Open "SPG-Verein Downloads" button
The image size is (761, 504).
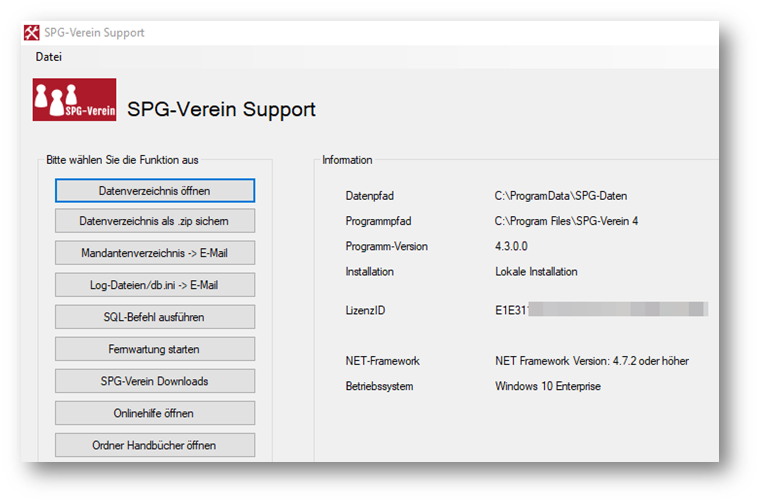coord(155,381)
